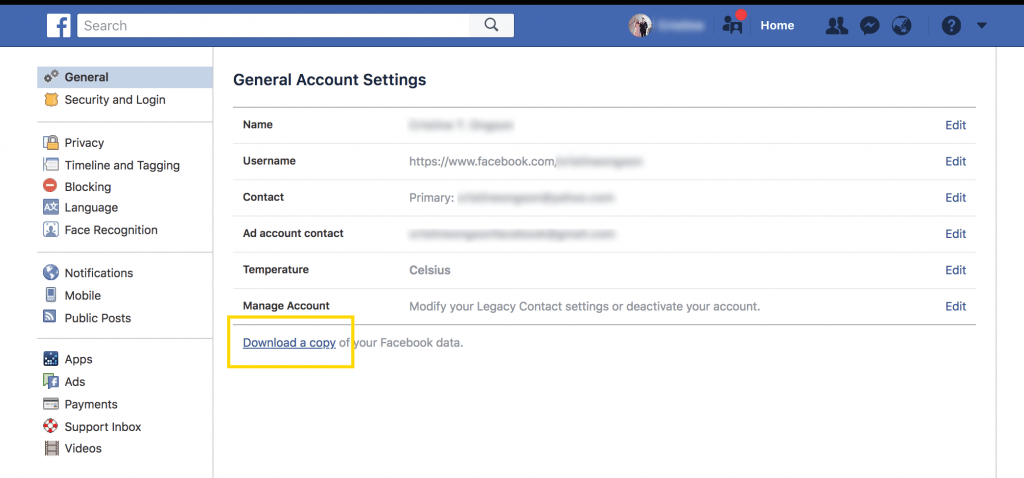Image resolution: width=1024 pixels, height=478 pixels.
Task: Edit the Manage Account row
Action: click(955, 306)
